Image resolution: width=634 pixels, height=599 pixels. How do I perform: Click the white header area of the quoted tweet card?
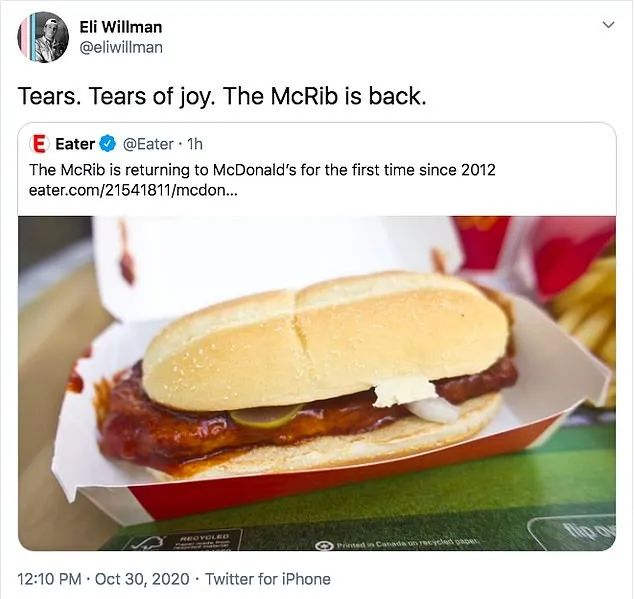pos(317,169)
